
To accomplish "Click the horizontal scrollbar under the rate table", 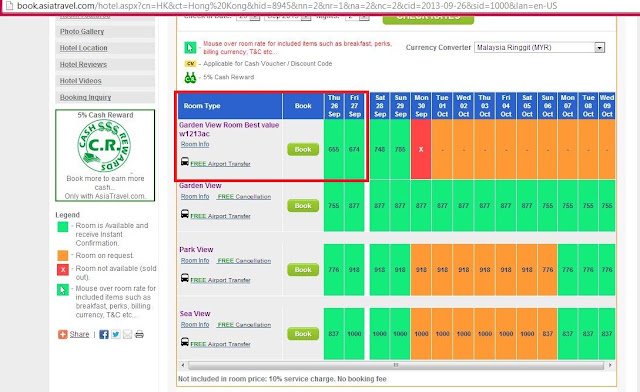I will (396, 365).
